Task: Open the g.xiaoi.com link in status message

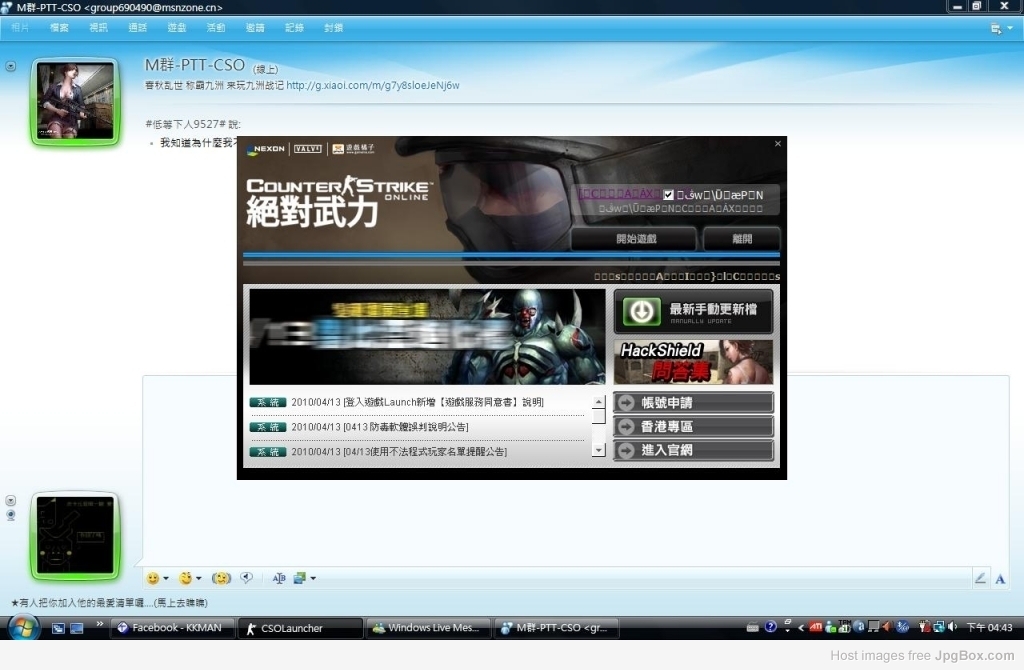Action: (373, 86)
